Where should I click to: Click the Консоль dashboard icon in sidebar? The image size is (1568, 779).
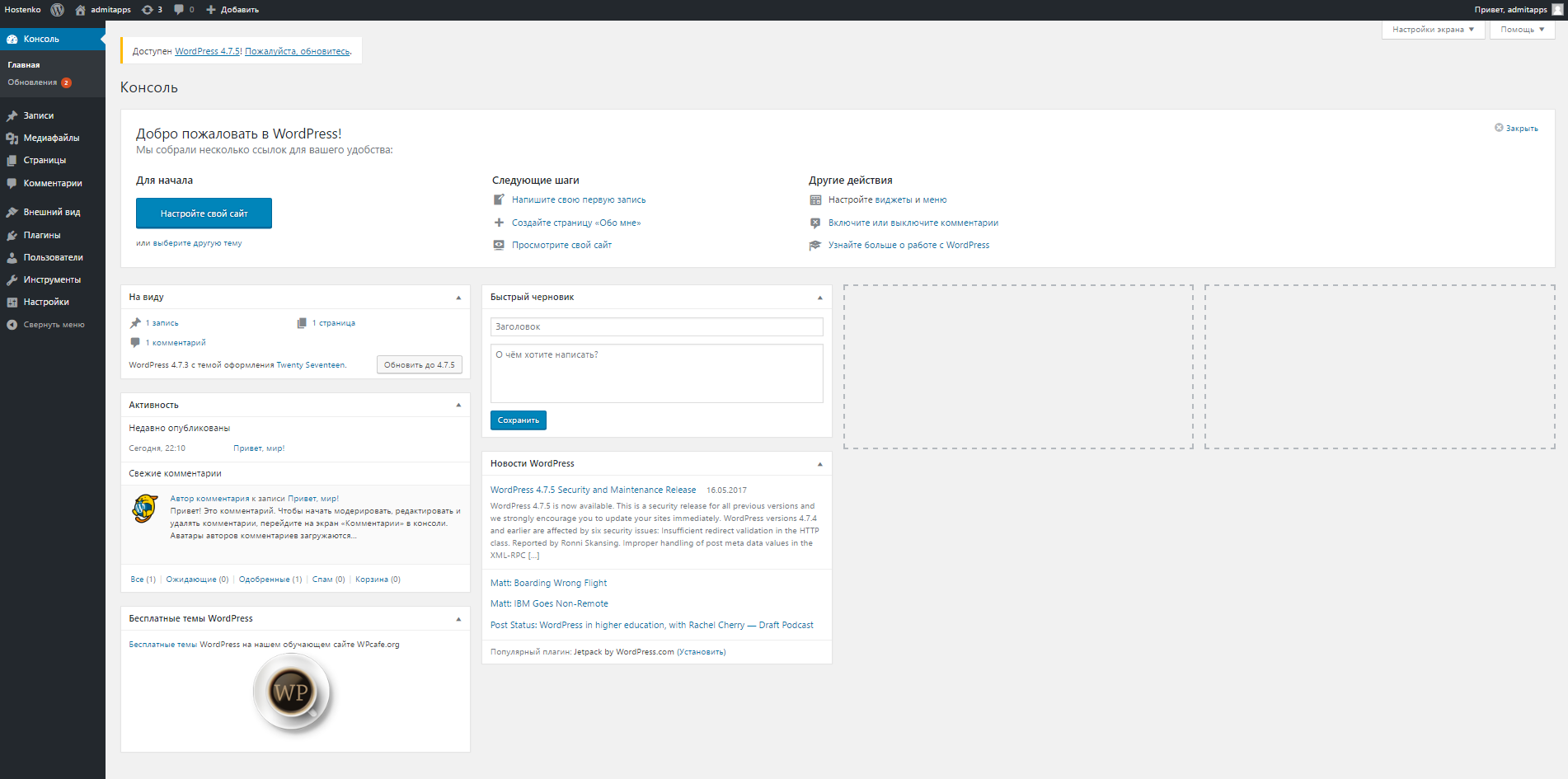(12, 39)
